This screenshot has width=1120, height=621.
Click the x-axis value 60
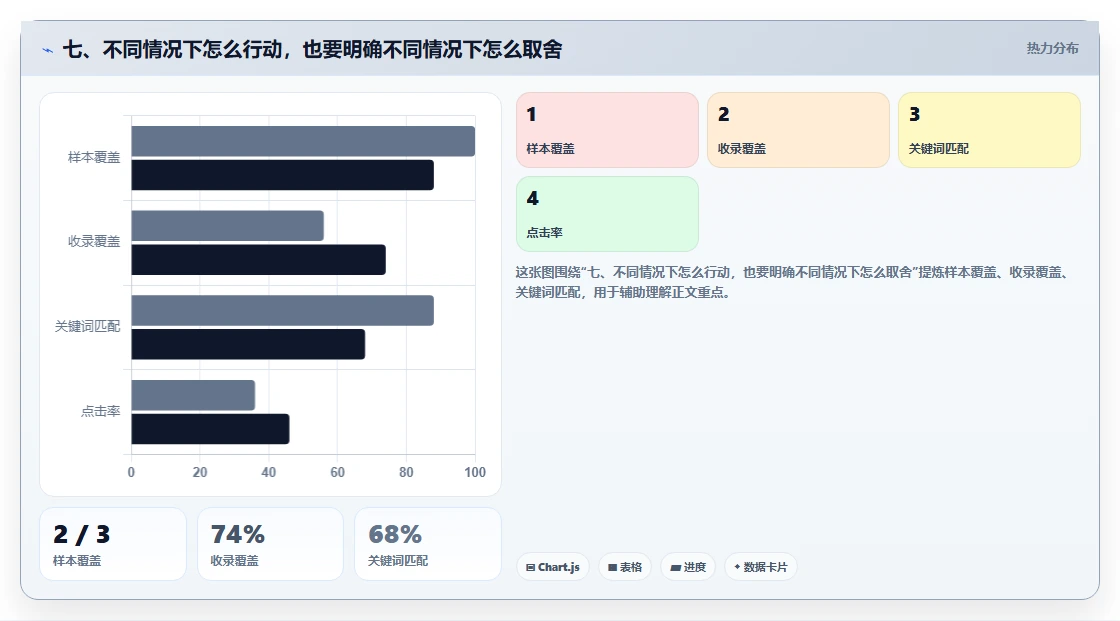pos(337,472)
